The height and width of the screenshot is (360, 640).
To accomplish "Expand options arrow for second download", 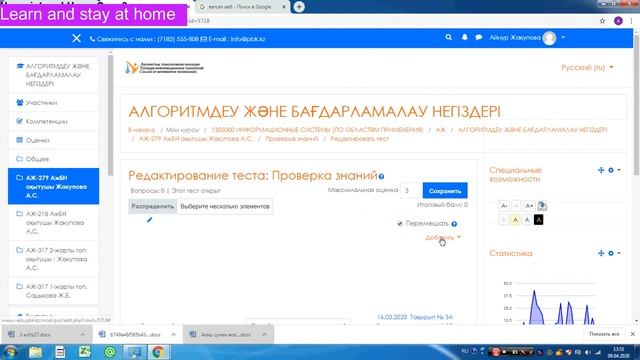I will 173,334.
